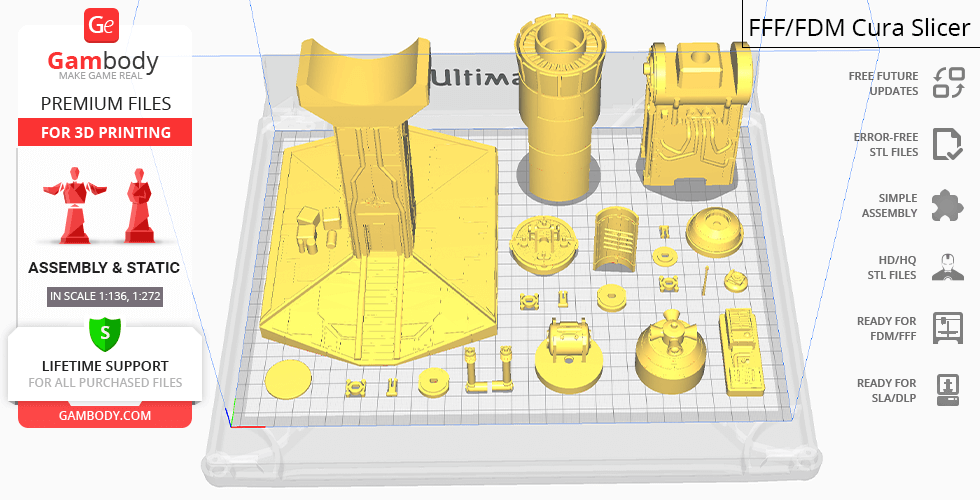Click the Ready for SLA/DLP printer icon
This screenshot has height=500, width=980.
(946, 390)
